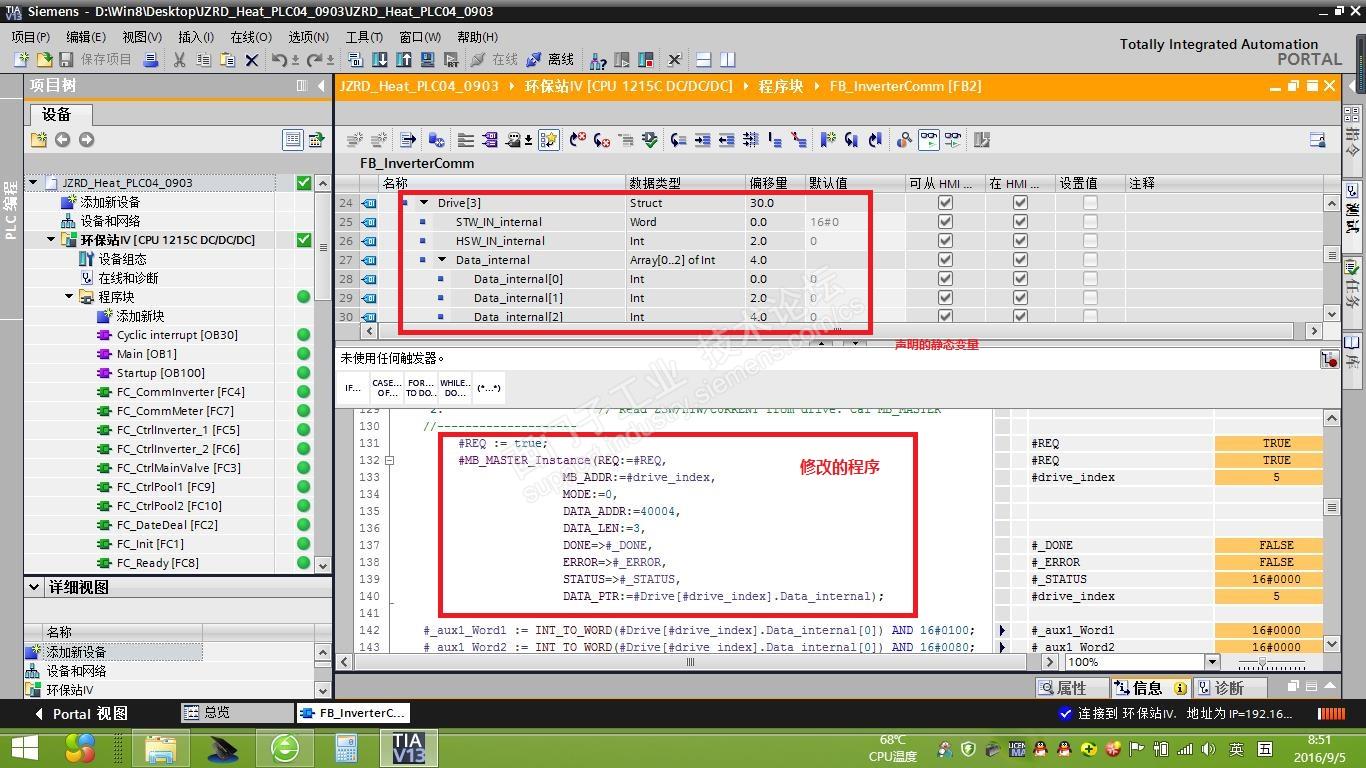Insert FOR TO DO snippet button

point(420,388)
